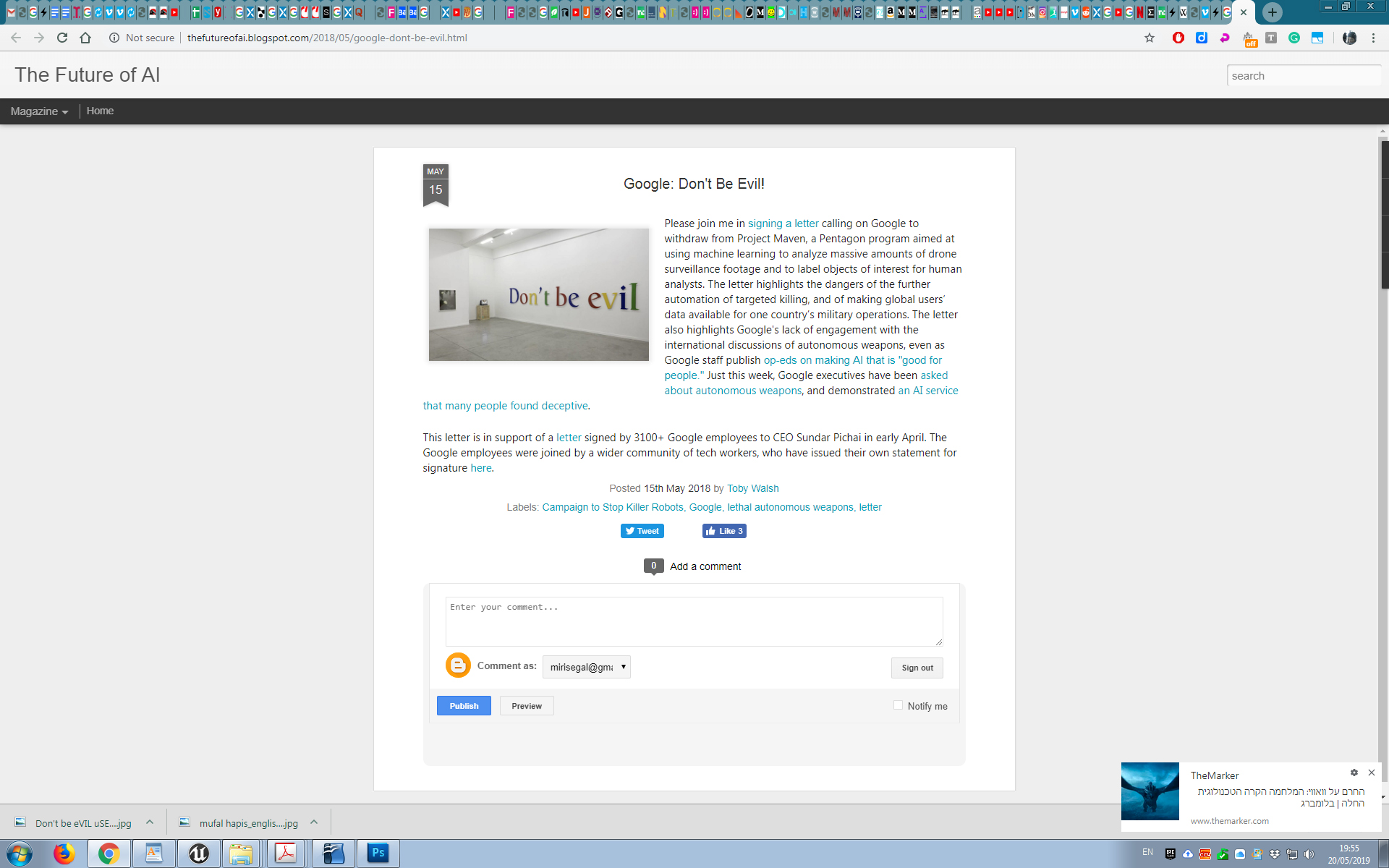
Task: Open the Grammarly extension icon
Action: click(x=1294, y=38)
